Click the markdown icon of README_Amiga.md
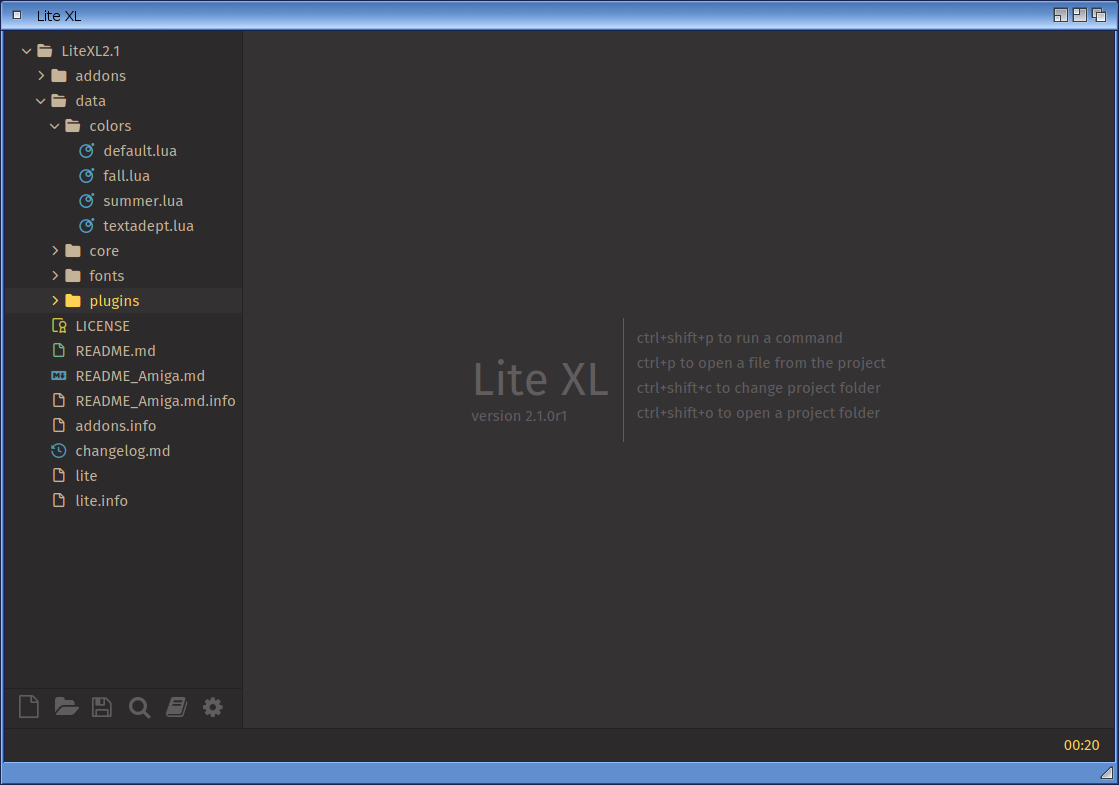The width and height of the screenshot is (1119, 785). pos(59,375)
